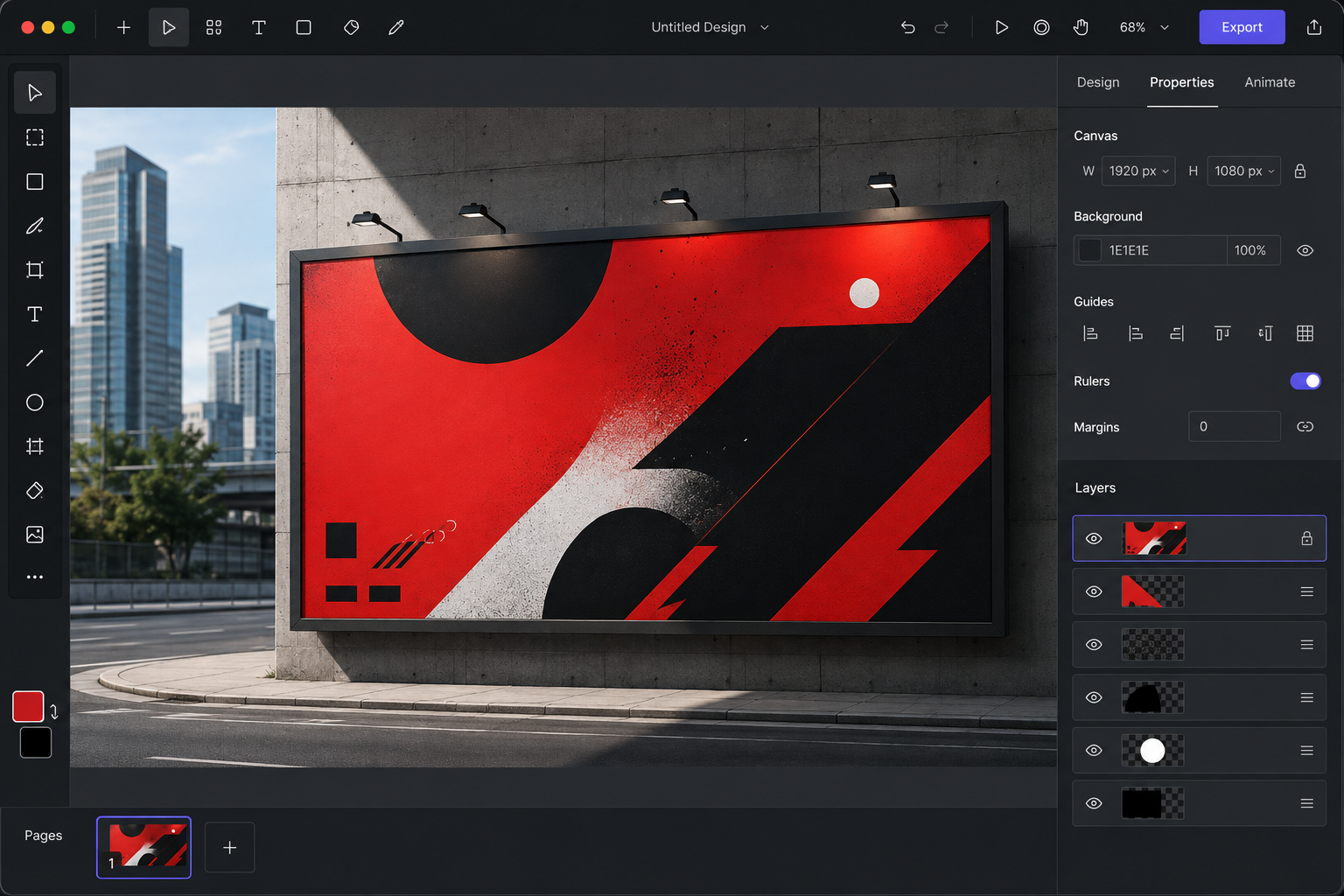Click the plus add icon in top toolbar
Image resolution: width=1344 pixels, height=896 pixels.
(x=123, y=28)
